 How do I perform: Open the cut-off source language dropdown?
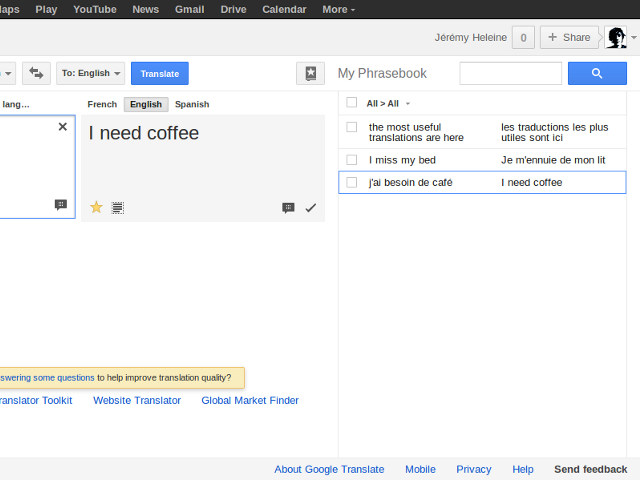click(7, 73)
